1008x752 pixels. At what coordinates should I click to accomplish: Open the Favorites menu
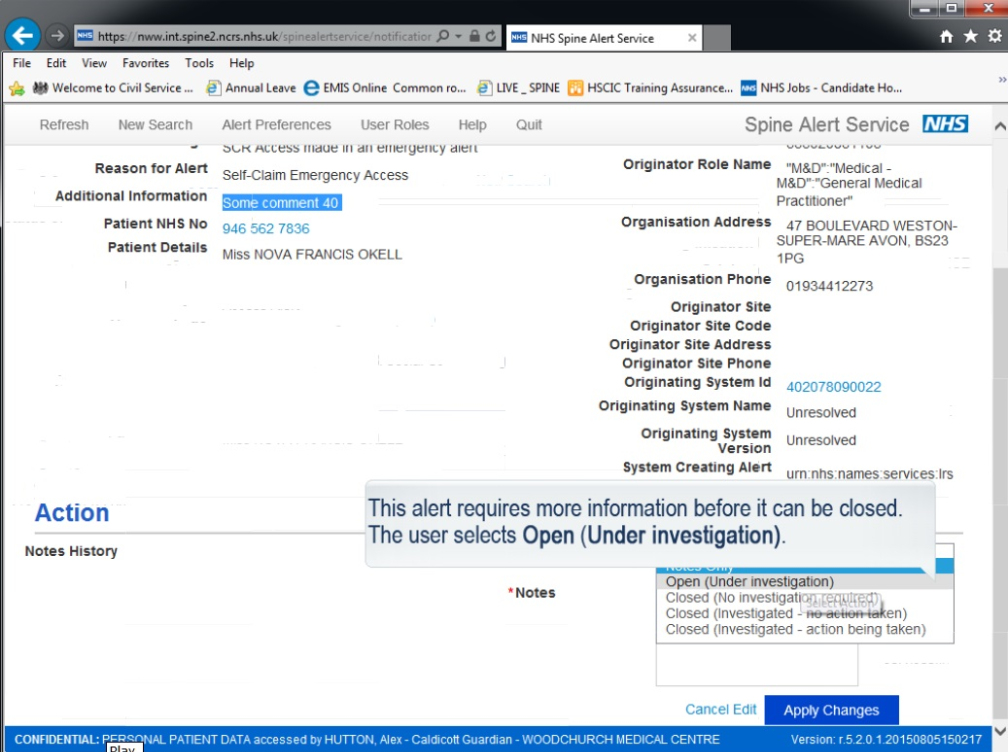click(x=145, y=63)
